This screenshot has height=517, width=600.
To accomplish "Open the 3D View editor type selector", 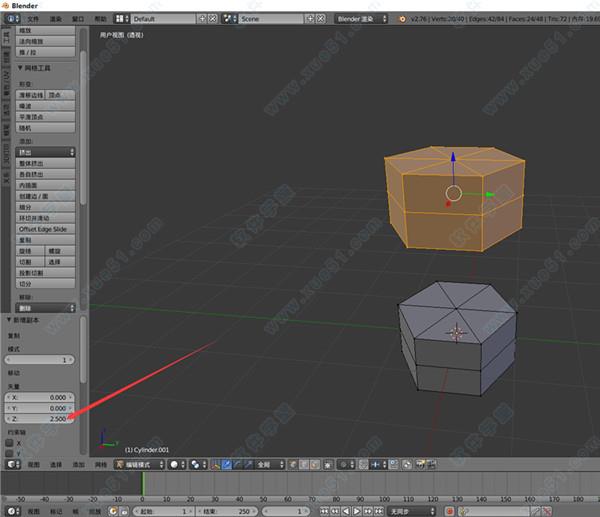I will click(14, 465).
